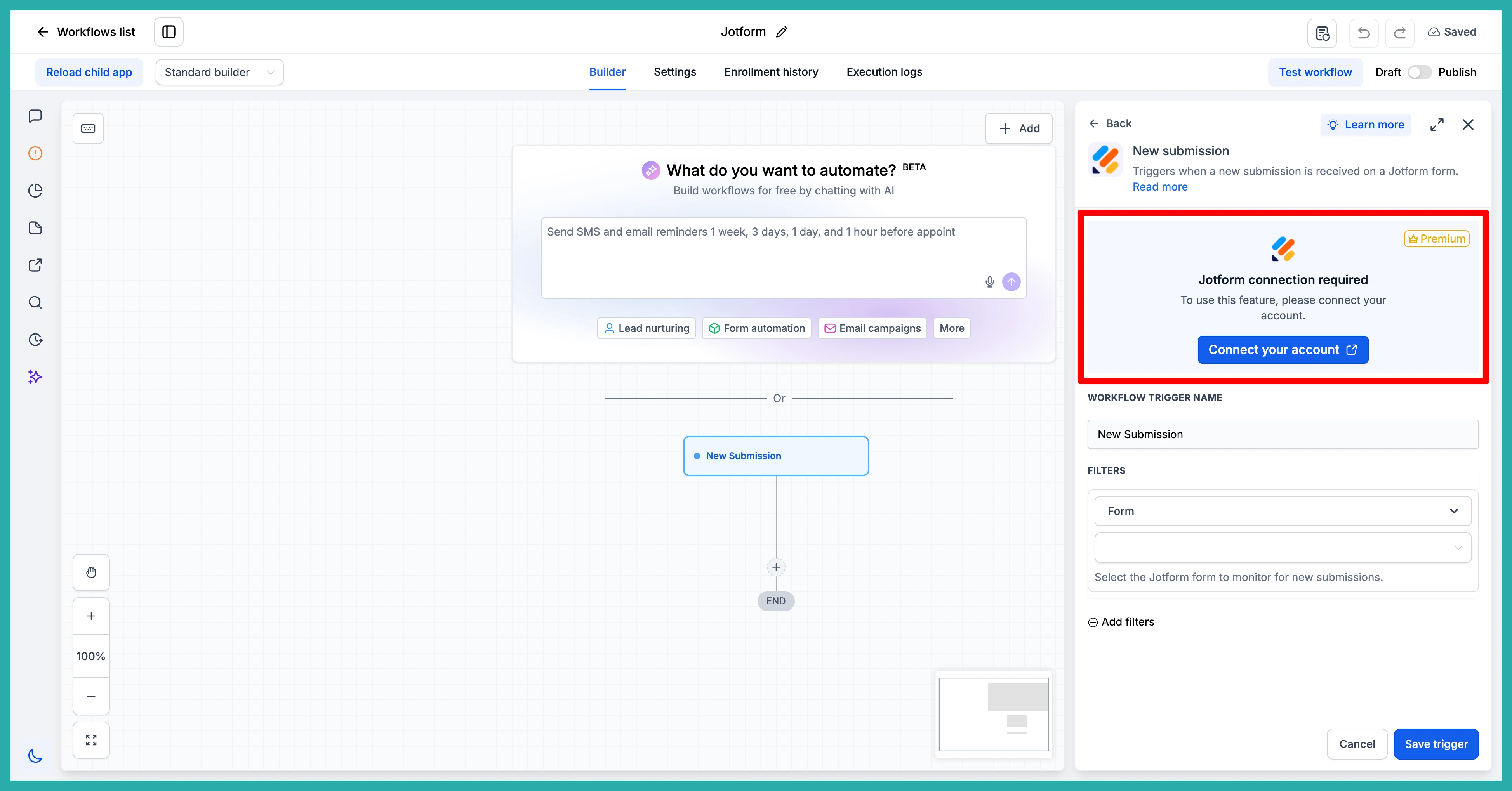Image resolution: width=1512 pixels, height=791 pixels.
Task: Open the Execution logs tab
Action: (884, 72)
